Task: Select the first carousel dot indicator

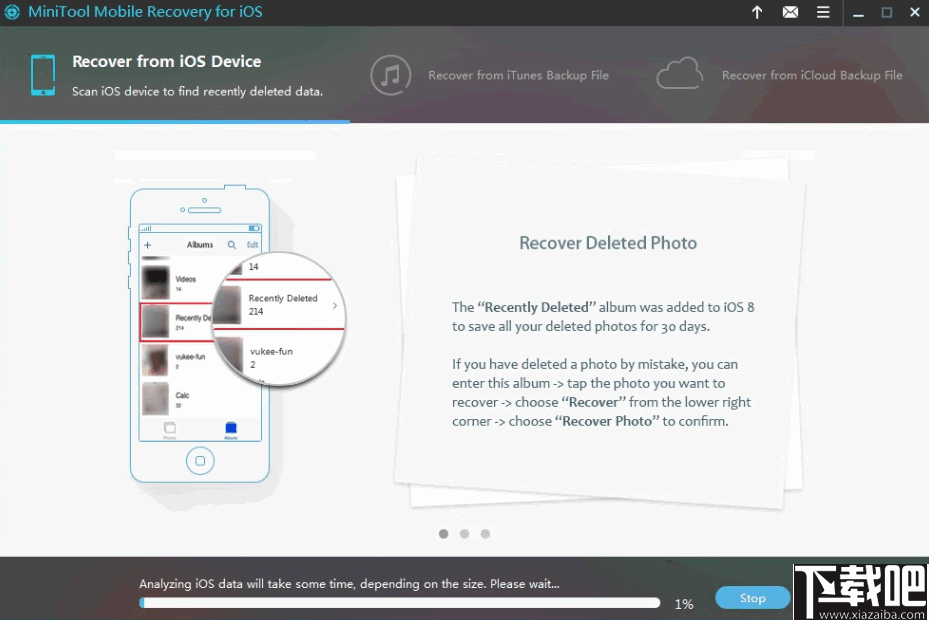Action: click(x=443, y=534)
